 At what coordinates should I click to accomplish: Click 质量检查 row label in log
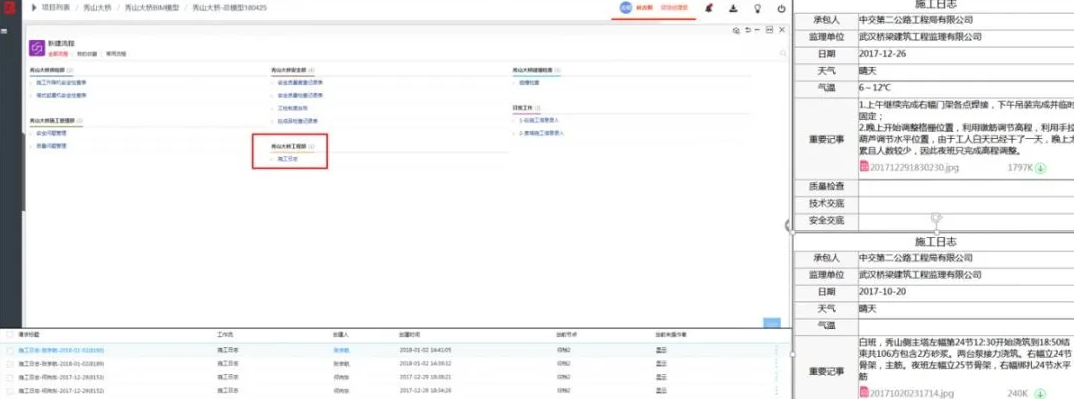[826, 186]
